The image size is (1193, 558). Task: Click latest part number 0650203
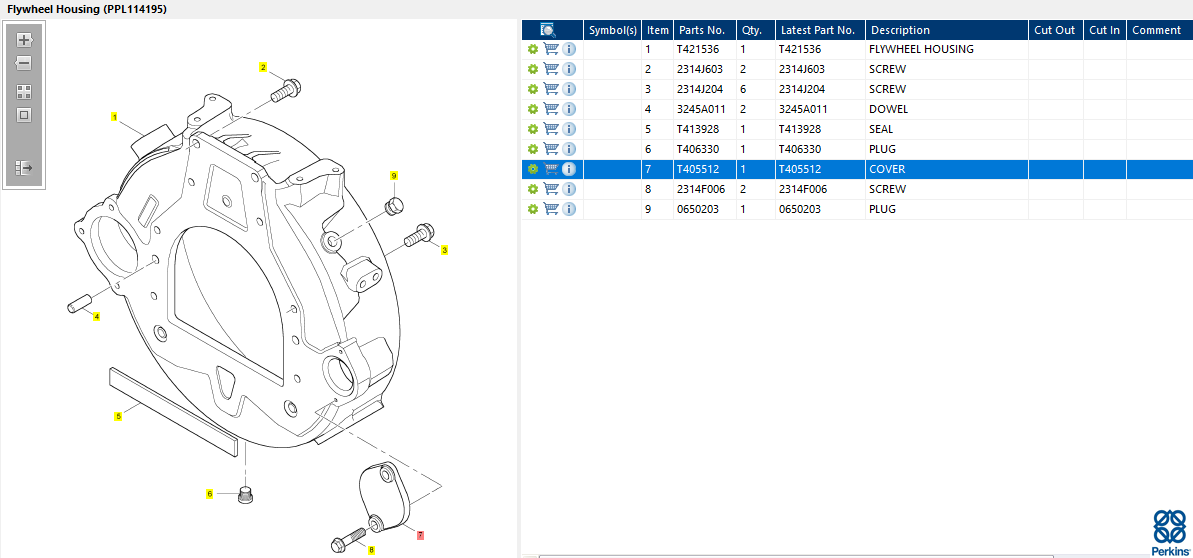[800, 209]
